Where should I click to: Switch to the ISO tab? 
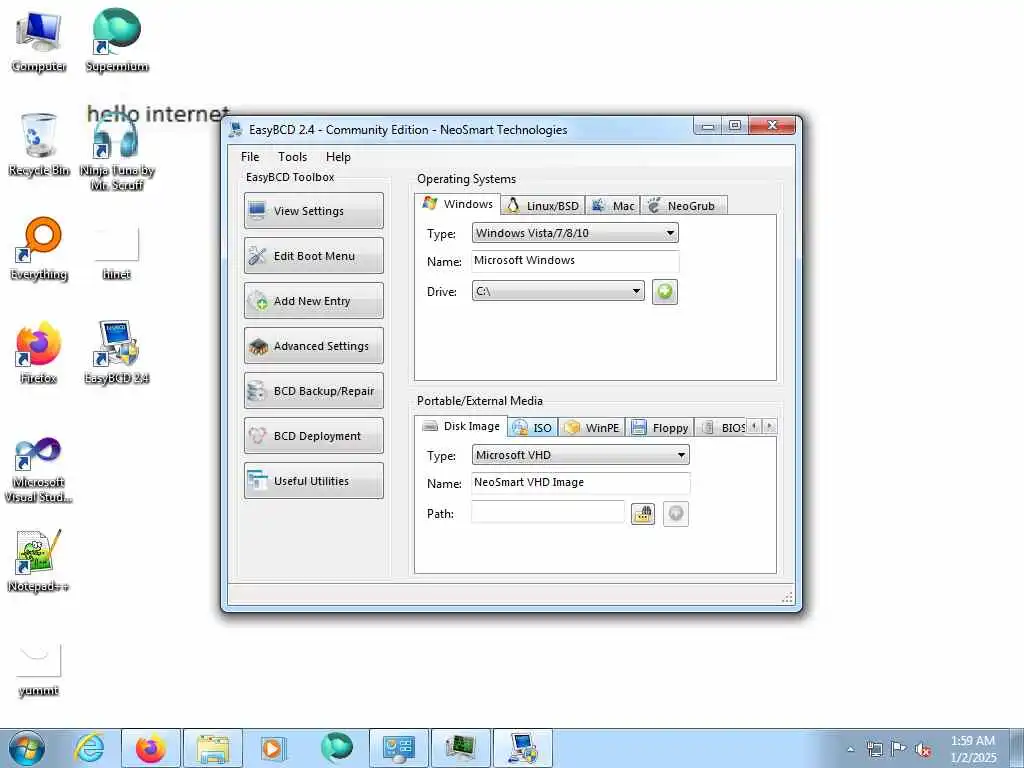pos(533,428)
